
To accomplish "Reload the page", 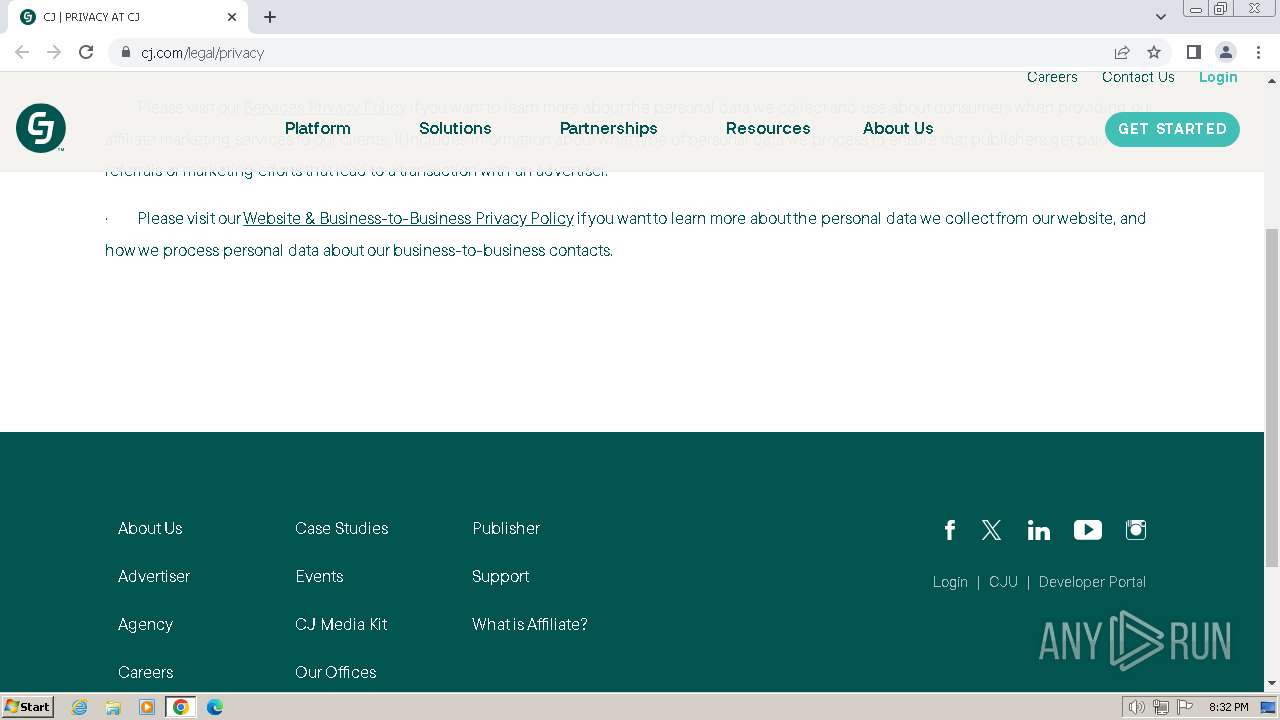I will (x=86, y=52).
